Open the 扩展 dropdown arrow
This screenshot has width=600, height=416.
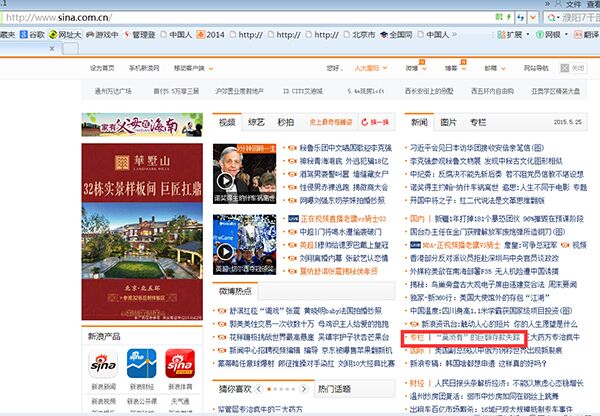528,34
